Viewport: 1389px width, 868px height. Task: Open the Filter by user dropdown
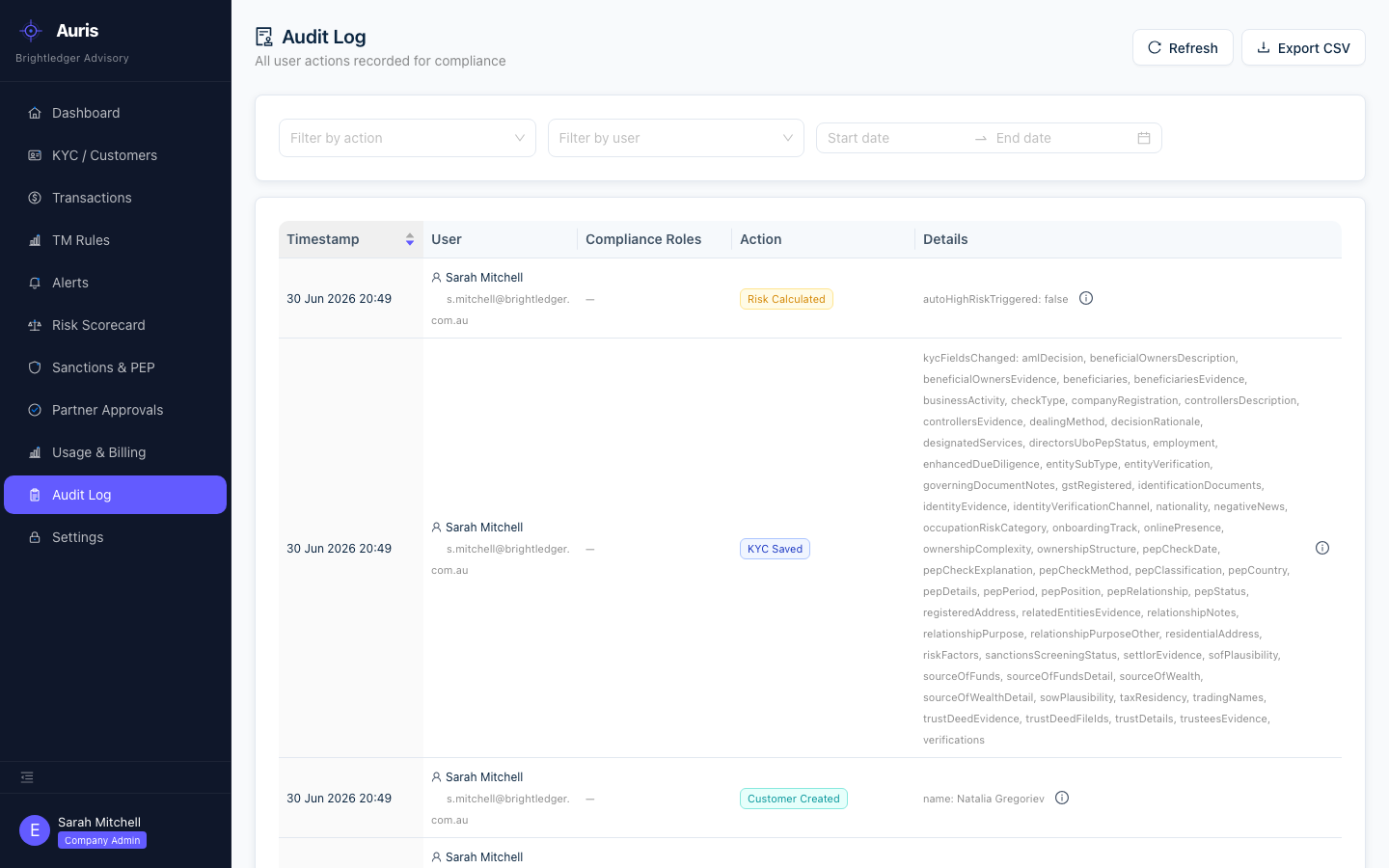(x=676, y=138)
